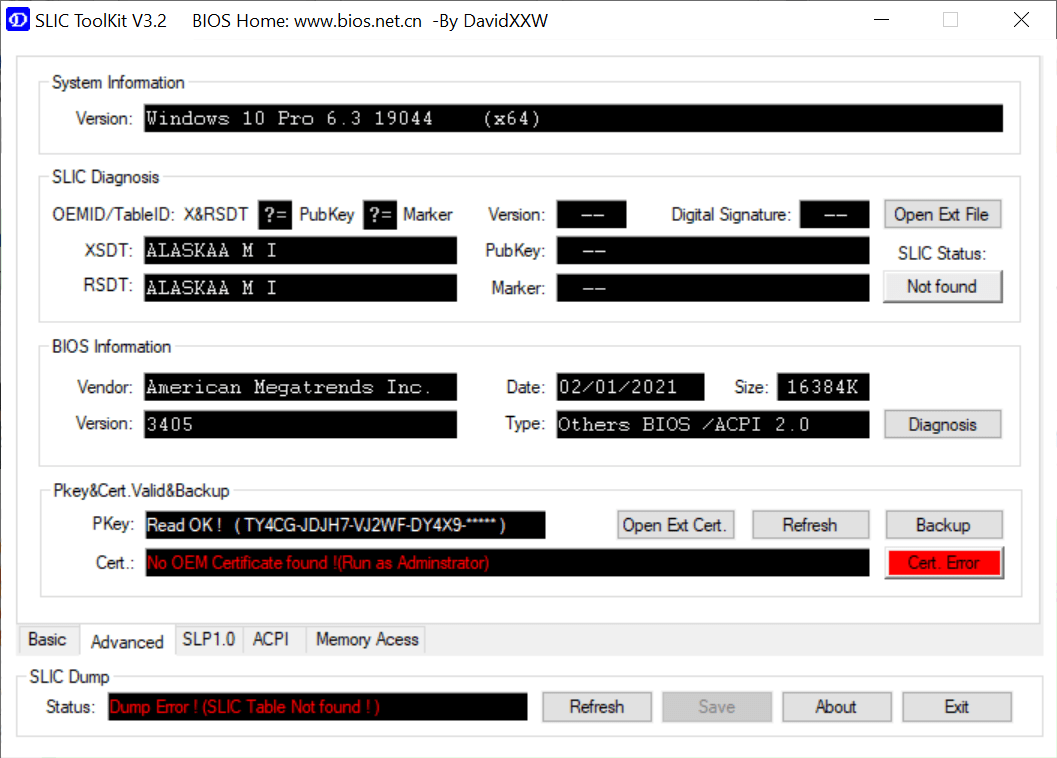This screenshot has width=1057, height=758.
Task: Select the Advanced tab
Action: tap(127, 641)
